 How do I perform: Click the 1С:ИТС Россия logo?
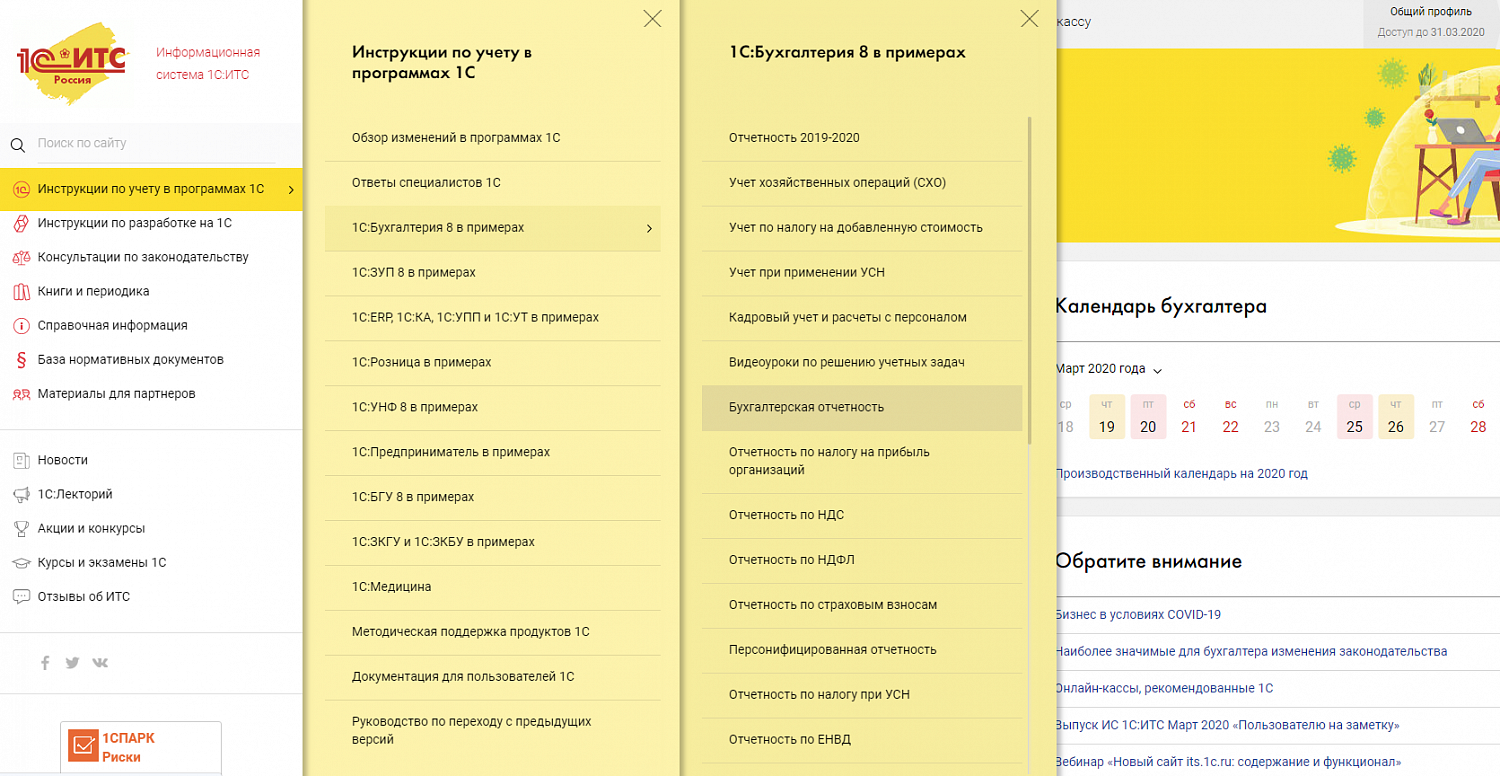point(72,64)
